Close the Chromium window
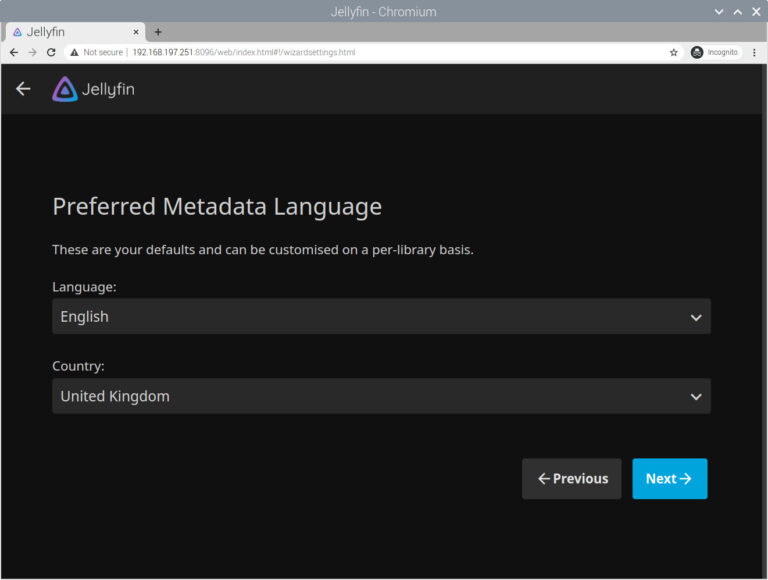768x580 pixels. click(756, 11)
